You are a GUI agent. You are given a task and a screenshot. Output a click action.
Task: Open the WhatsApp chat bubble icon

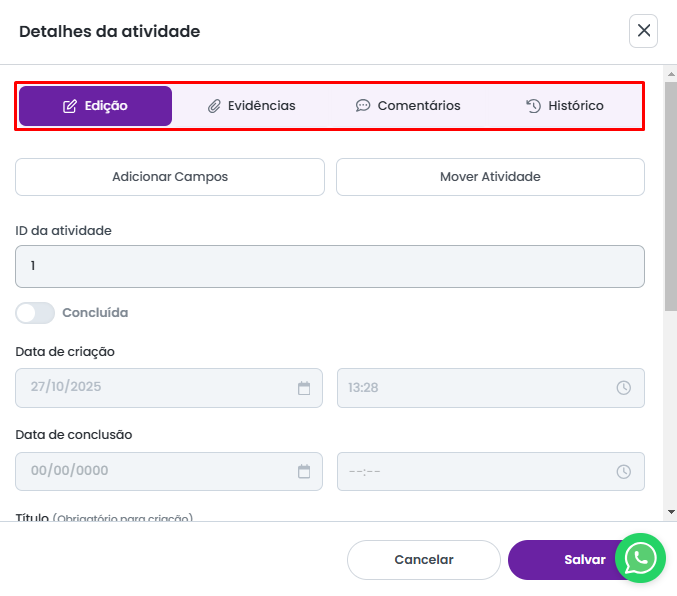640,558
